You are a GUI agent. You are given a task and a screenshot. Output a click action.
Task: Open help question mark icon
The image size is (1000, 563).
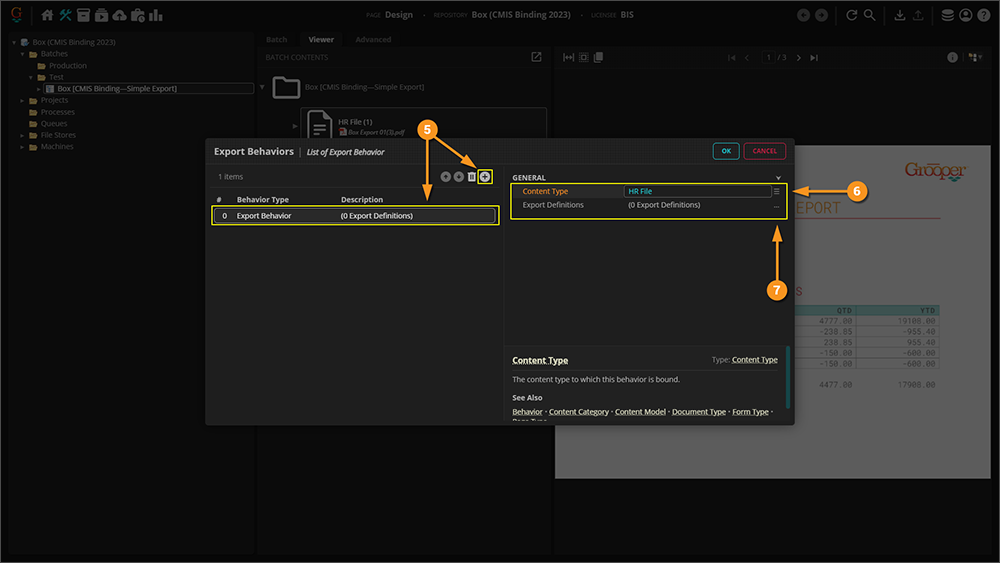984,15
